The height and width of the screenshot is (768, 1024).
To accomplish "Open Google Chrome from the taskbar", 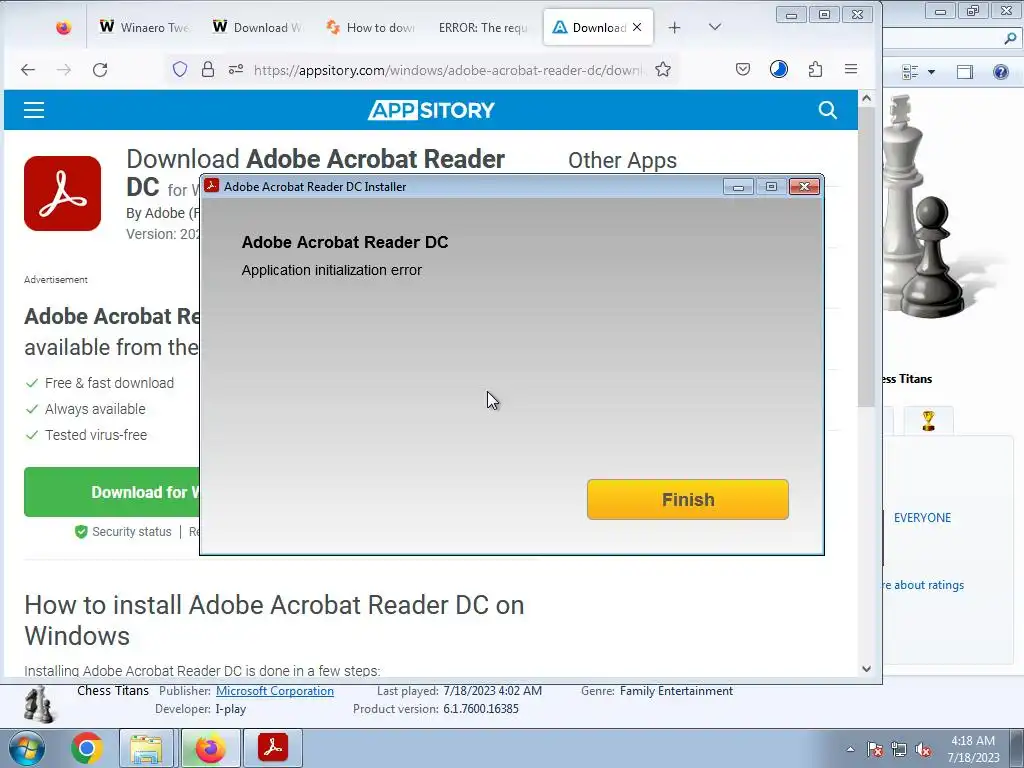I will [x=87, y=748].
